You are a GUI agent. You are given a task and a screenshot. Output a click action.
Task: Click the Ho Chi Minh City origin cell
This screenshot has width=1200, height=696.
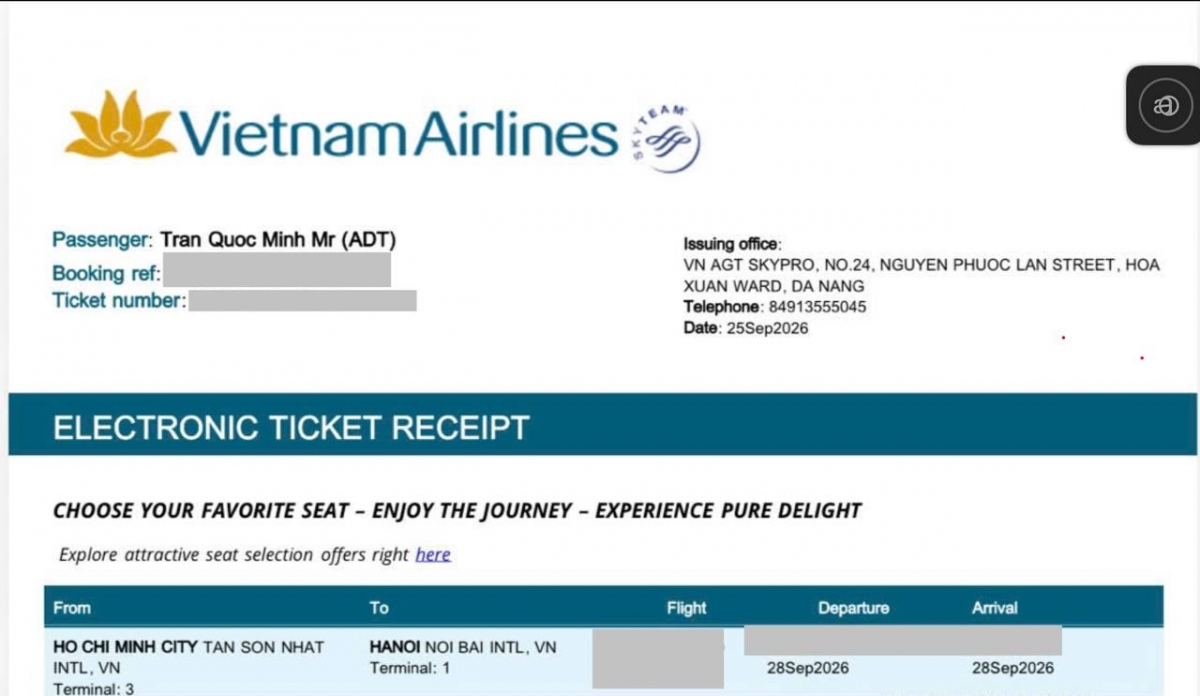pos(189,667)
